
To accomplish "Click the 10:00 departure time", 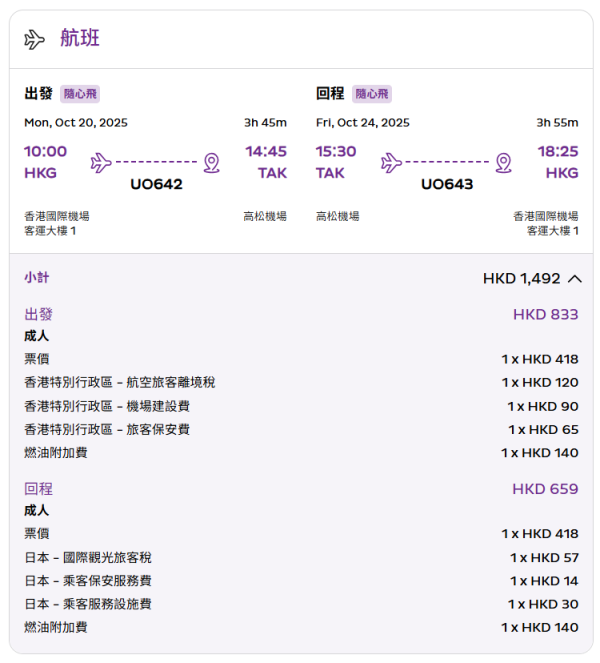I will [45, 151].
